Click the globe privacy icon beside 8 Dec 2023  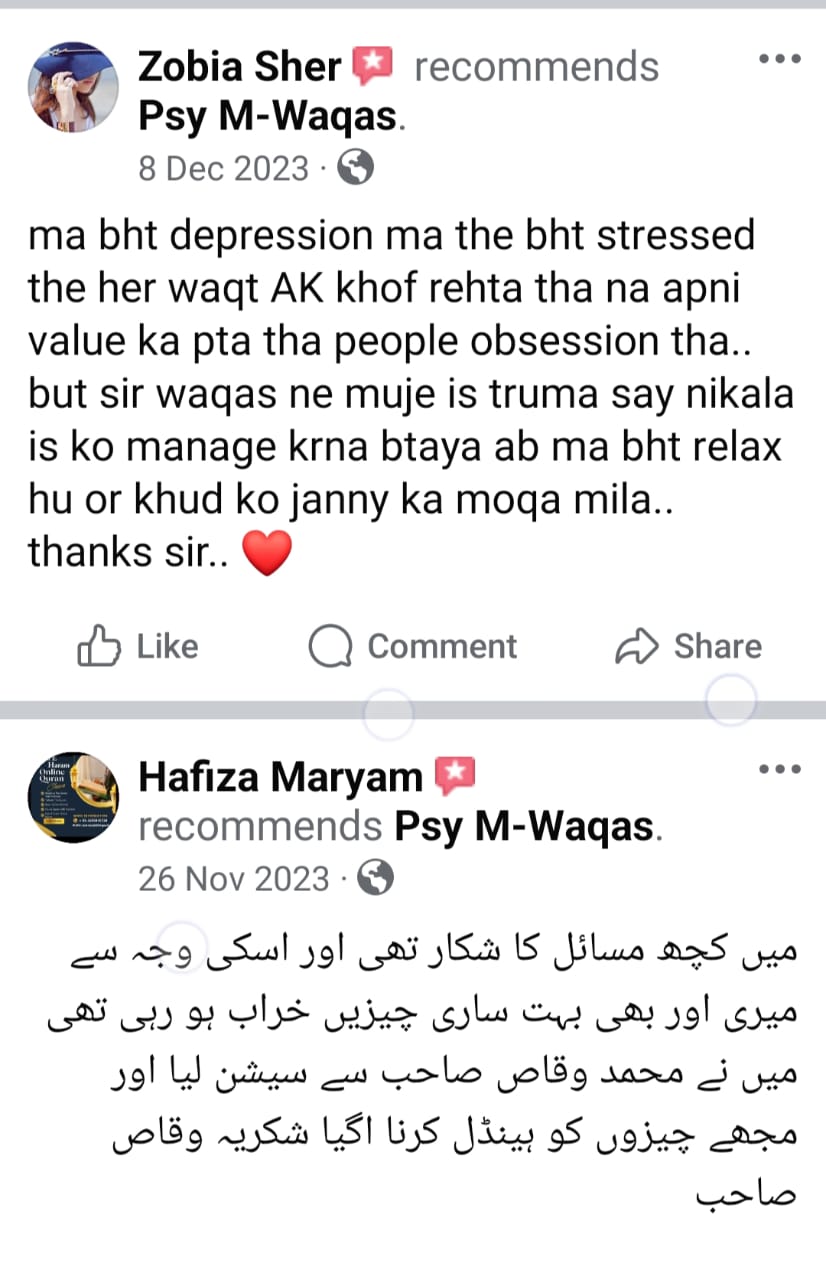coord(355,167)
